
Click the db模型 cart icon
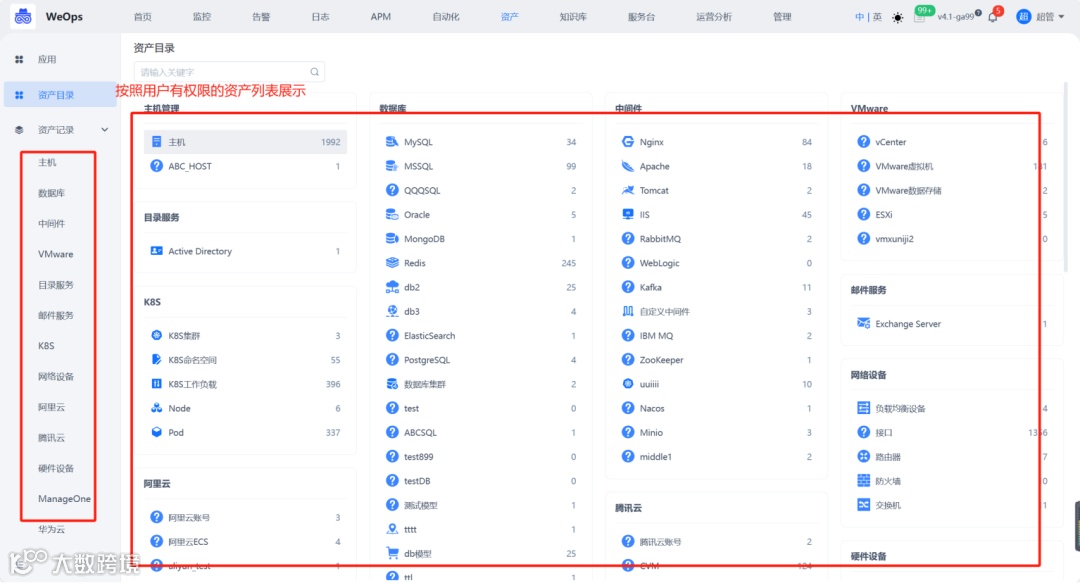click(x=392, y=553)
